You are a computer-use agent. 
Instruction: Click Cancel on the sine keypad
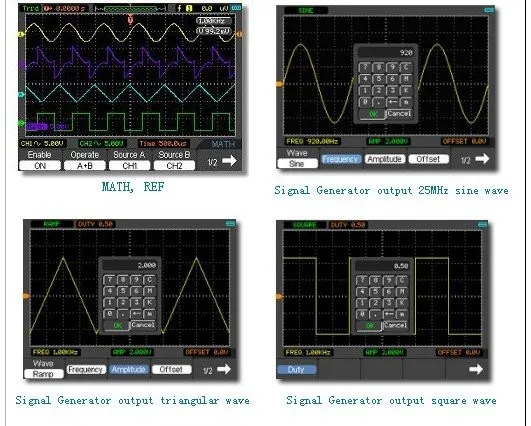point(399,113)
